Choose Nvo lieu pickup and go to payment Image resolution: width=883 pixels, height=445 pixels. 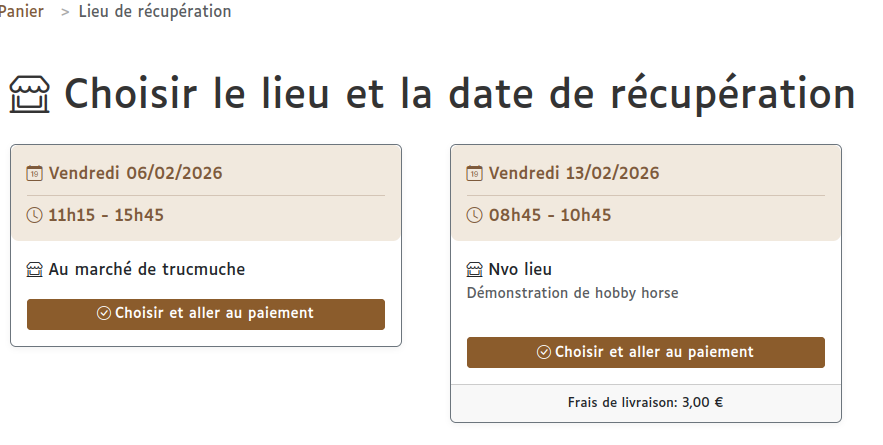646,353
